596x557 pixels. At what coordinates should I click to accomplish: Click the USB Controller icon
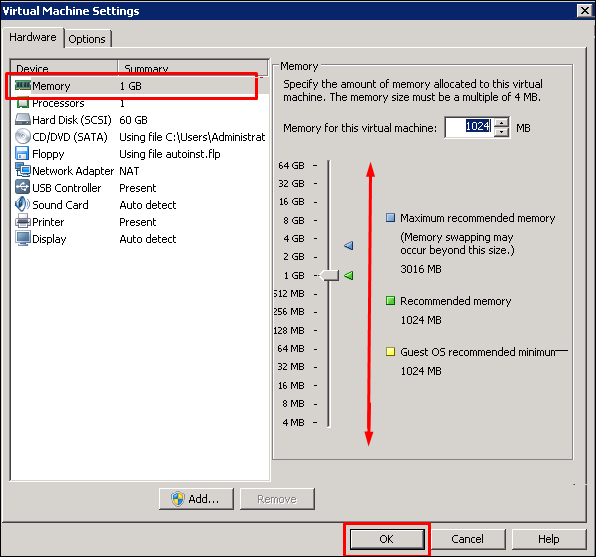click(x=23, y=187)
